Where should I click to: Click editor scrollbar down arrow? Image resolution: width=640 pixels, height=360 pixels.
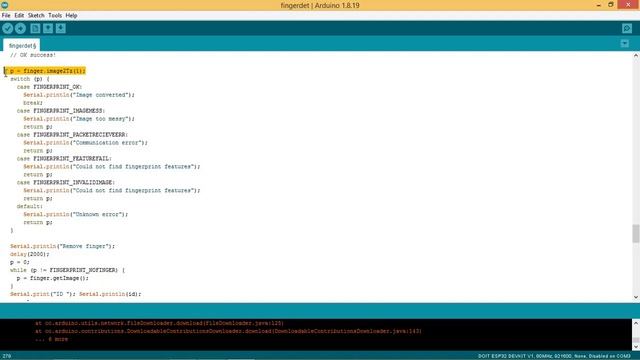(x=636, y=297)
